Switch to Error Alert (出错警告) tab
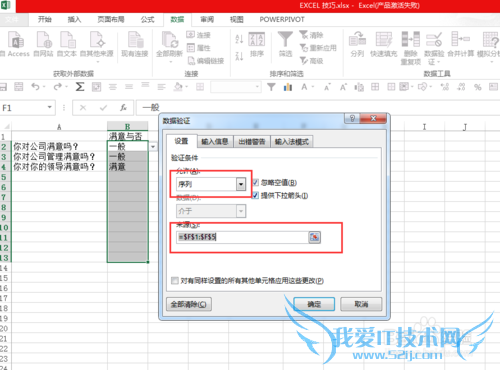500x370 pixels. 252,142
